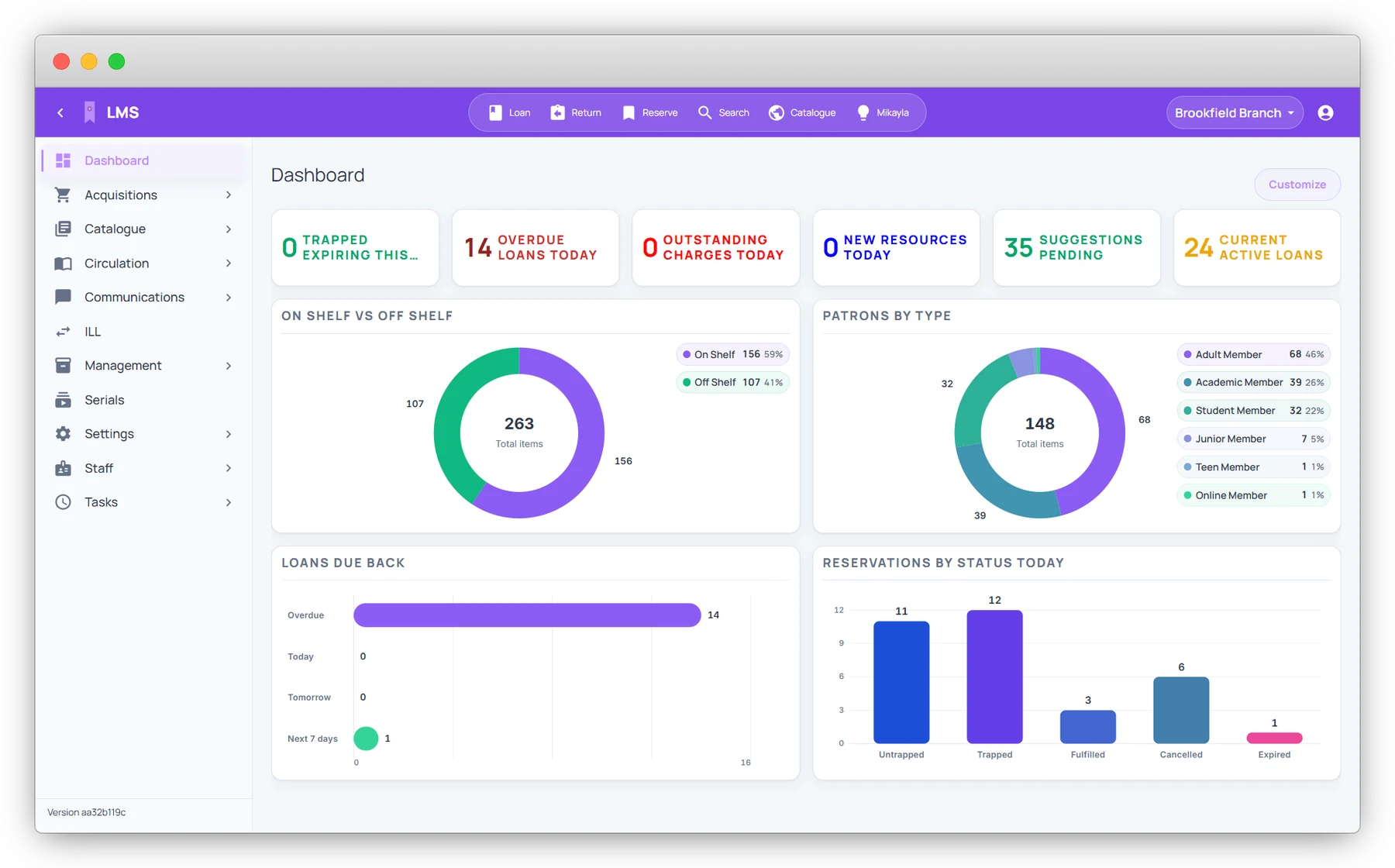Click the Dashboard grid icon in sidebar
Viewport: 1395px width, 868px height.
63,160
